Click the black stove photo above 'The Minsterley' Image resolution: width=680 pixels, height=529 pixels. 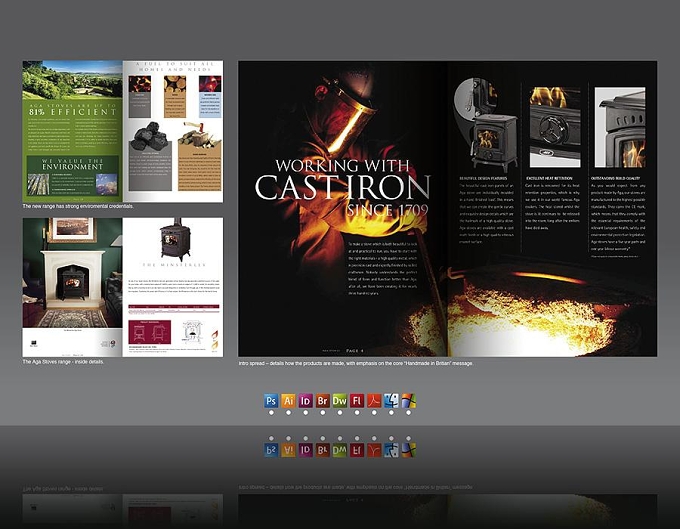pyautogui.click(x=175, y=241)
